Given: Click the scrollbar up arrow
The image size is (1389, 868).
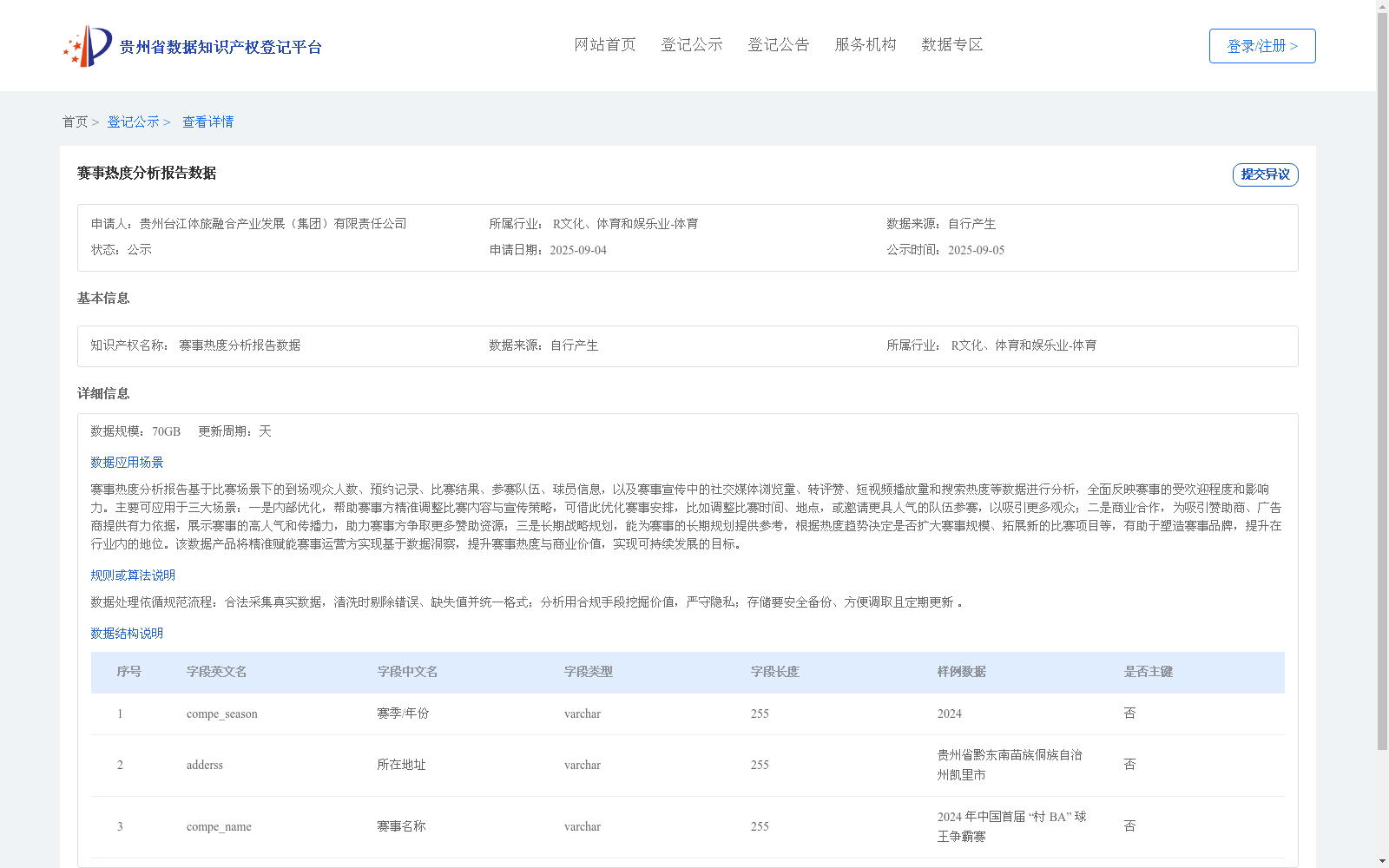Looking at the screenshot, I should tap(1382, 5).
